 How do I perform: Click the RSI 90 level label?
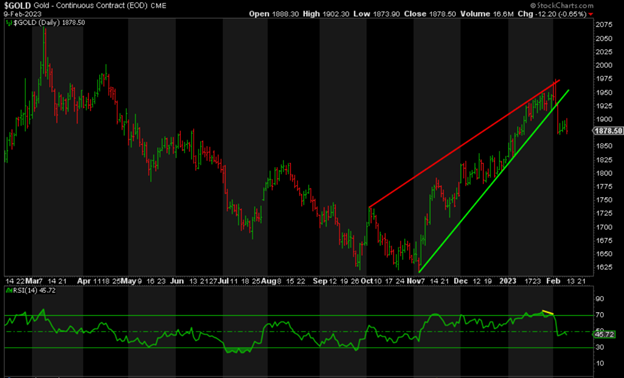tap(600, 299)
